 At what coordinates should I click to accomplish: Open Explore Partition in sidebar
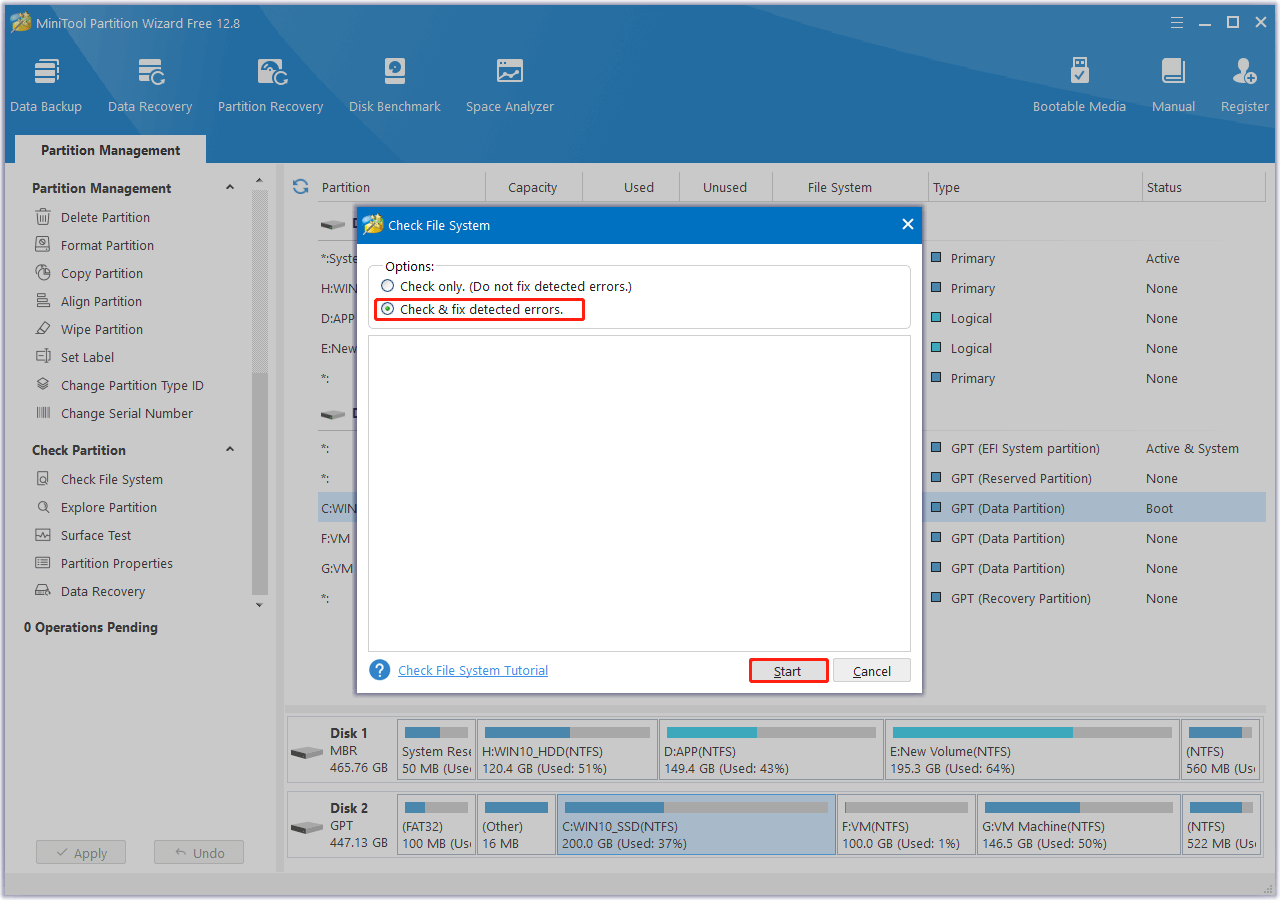point(109,507)
